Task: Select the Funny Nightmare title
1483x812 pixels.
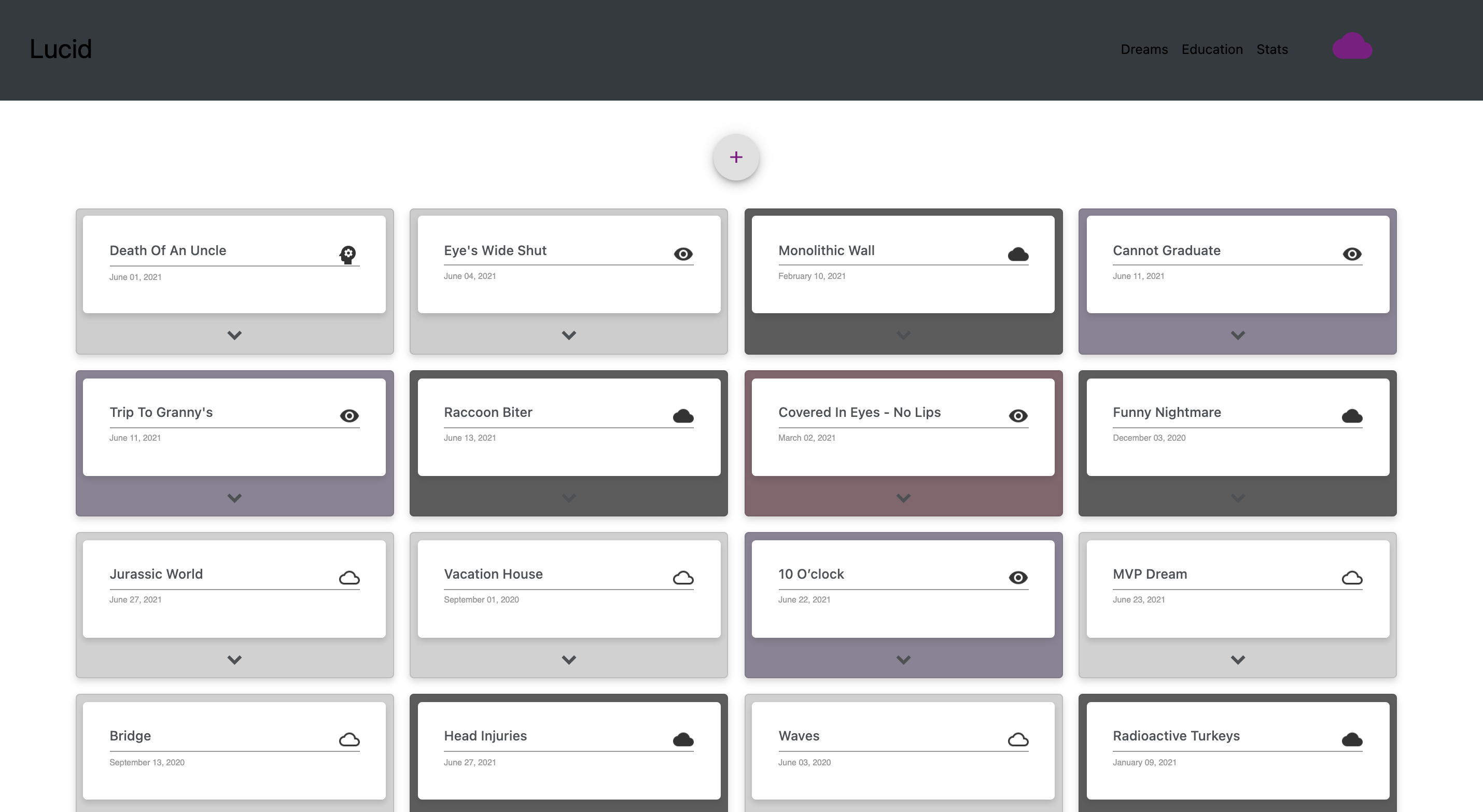Action: click(1166, 412)
